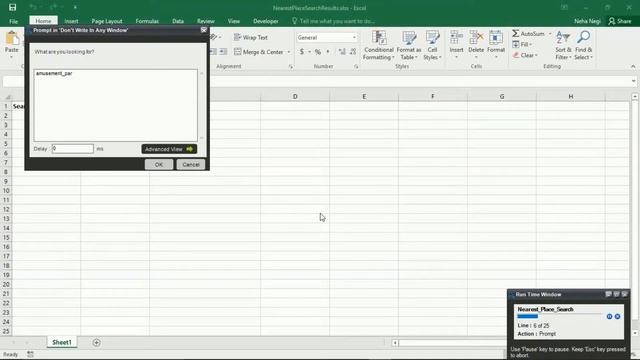Select column D header

pos(295,96)
